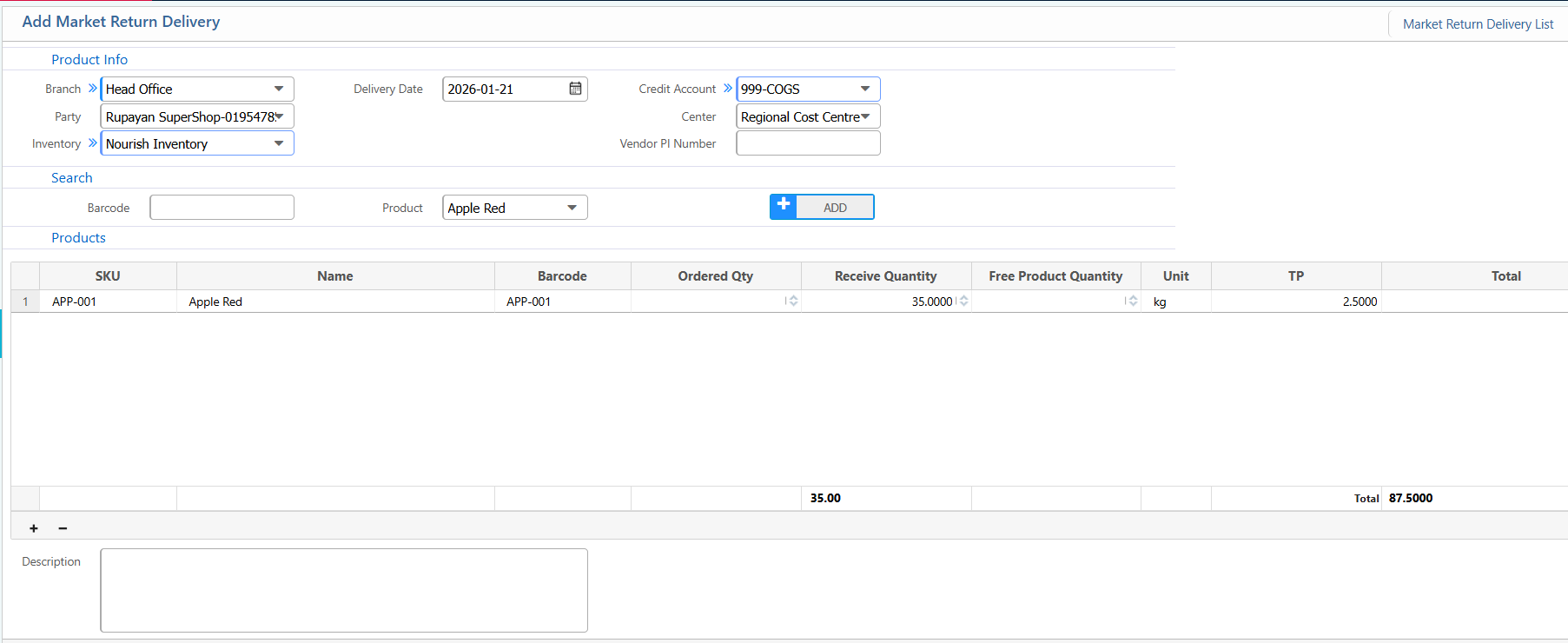The image size is (1568, 643).
Task: Click the Unit column header
Action: point(1176,276)
